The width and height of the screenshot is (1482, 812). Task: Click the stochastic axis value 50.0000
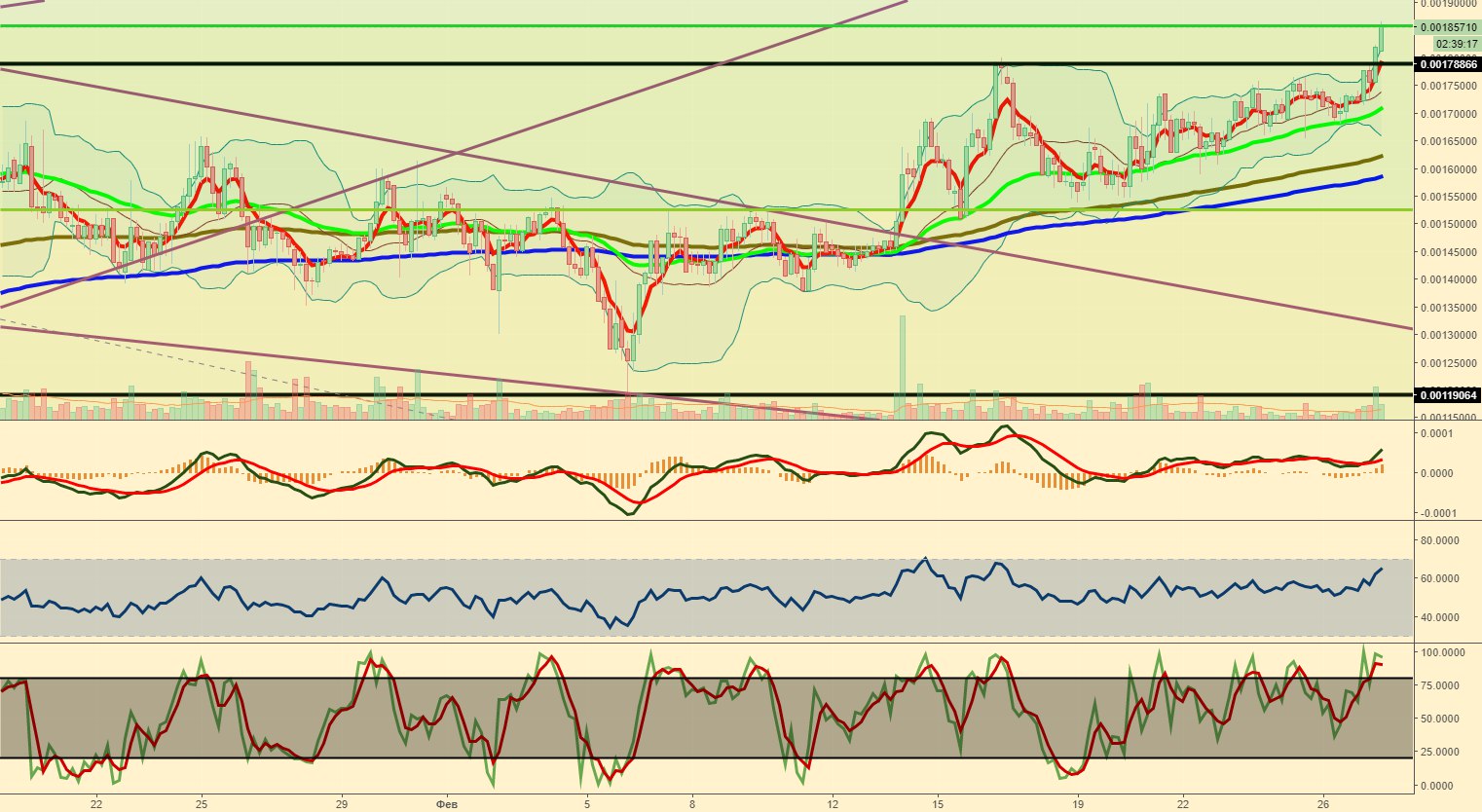[x=1441, y=719]
